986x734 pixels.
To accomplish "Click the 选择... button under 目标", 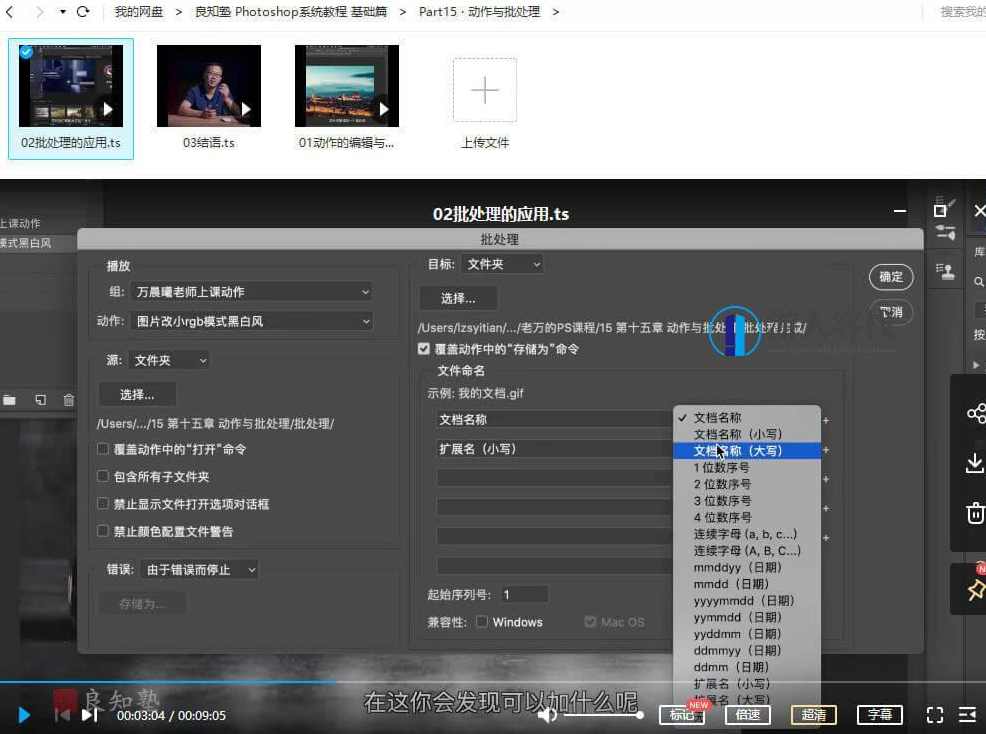I will pos(458,297).
